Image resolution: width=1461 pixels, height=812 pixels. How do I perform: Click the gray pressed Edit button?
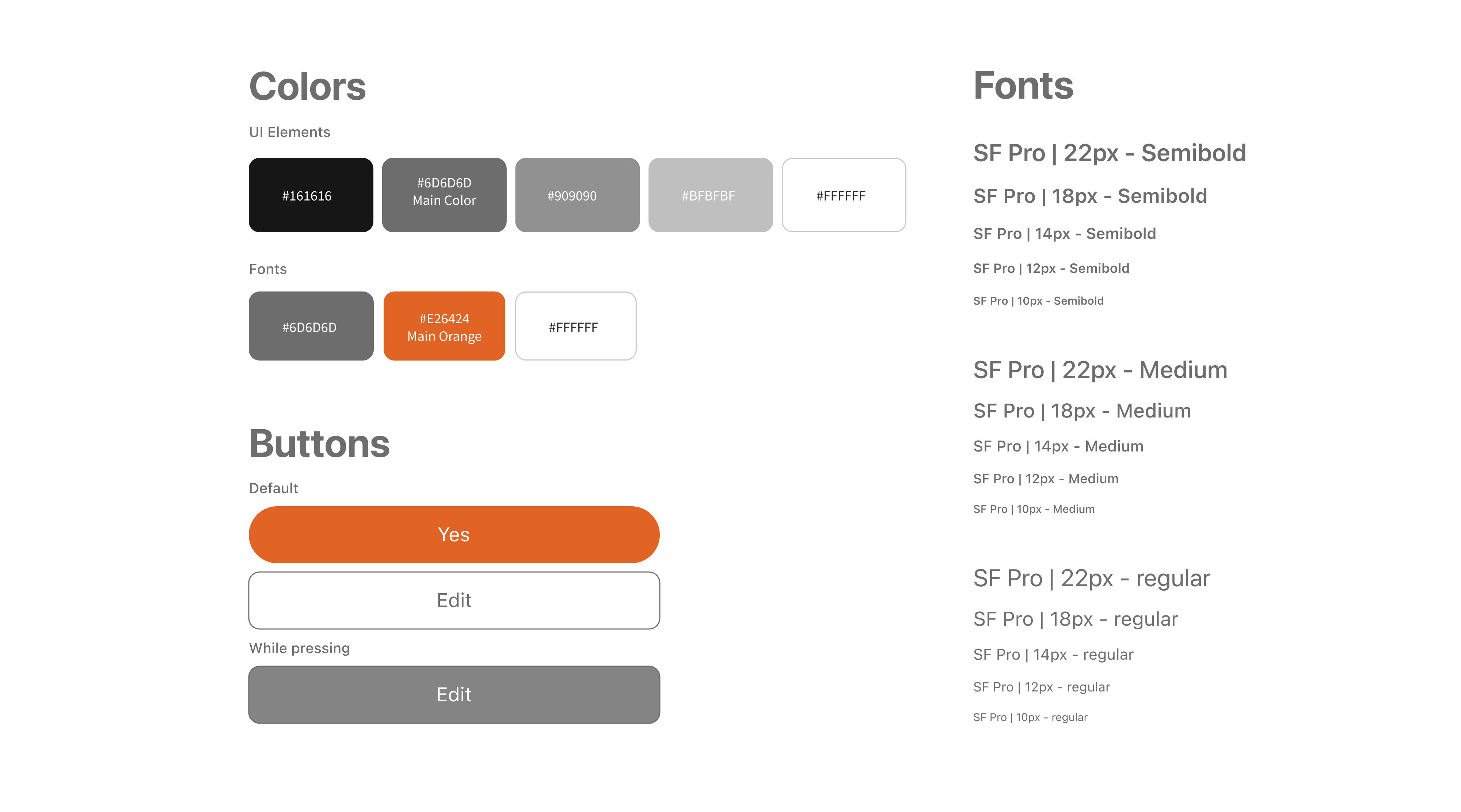[454, 694]
